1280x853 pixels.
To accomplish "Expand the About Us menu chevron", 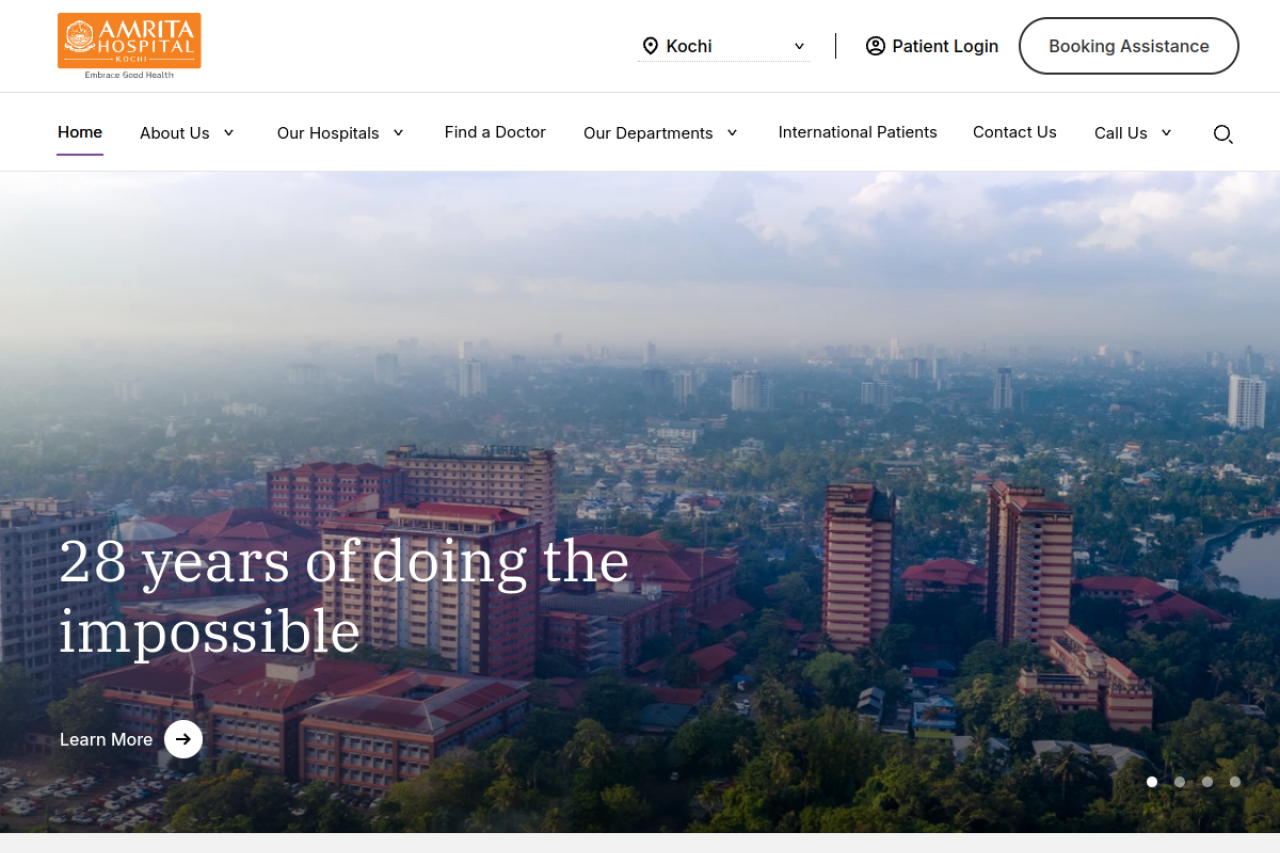I will coord(228,133).
